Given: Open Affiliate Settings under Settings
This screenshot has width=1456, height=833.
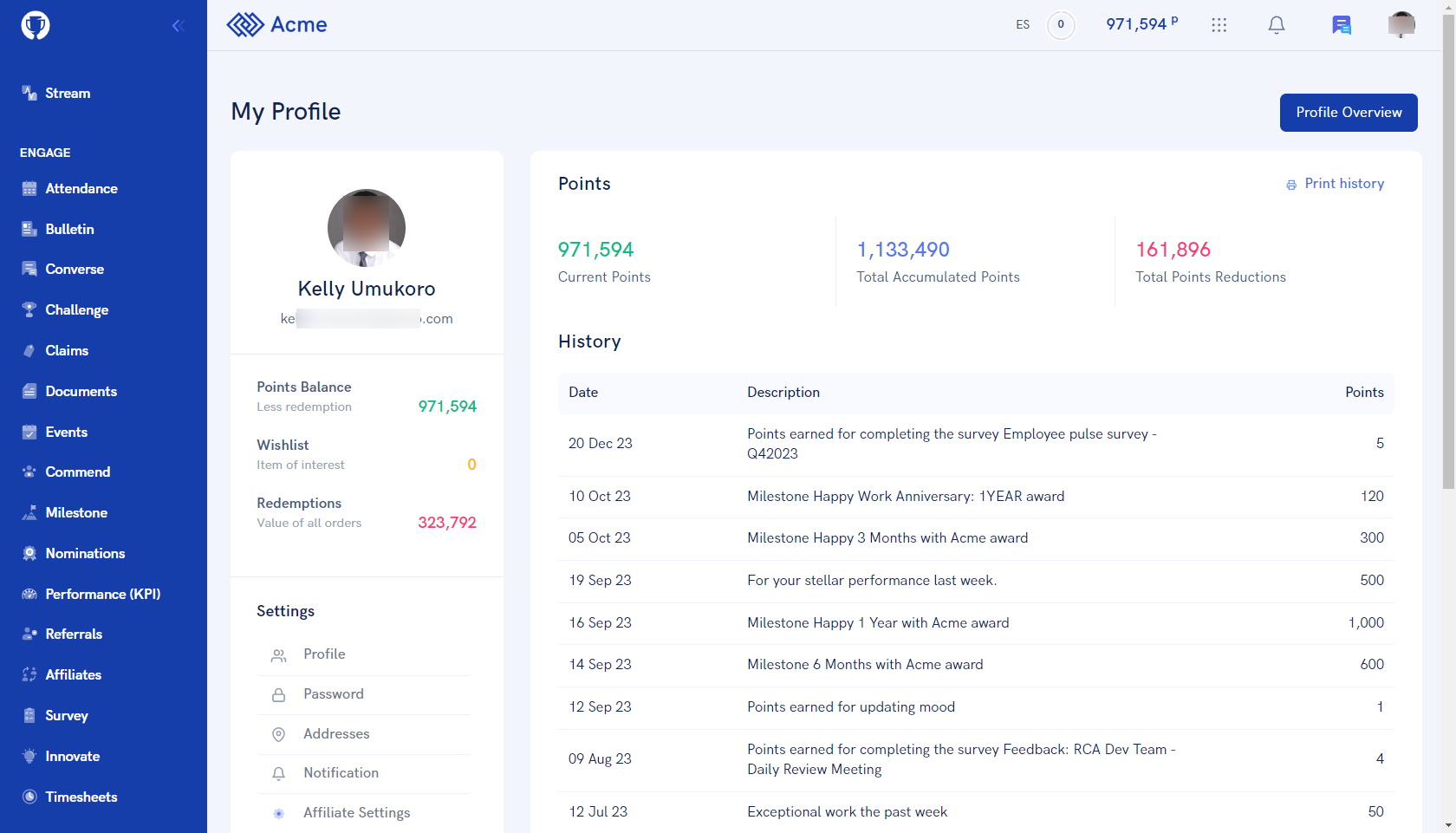Looking at the screenshot, I should coord(356,812).
